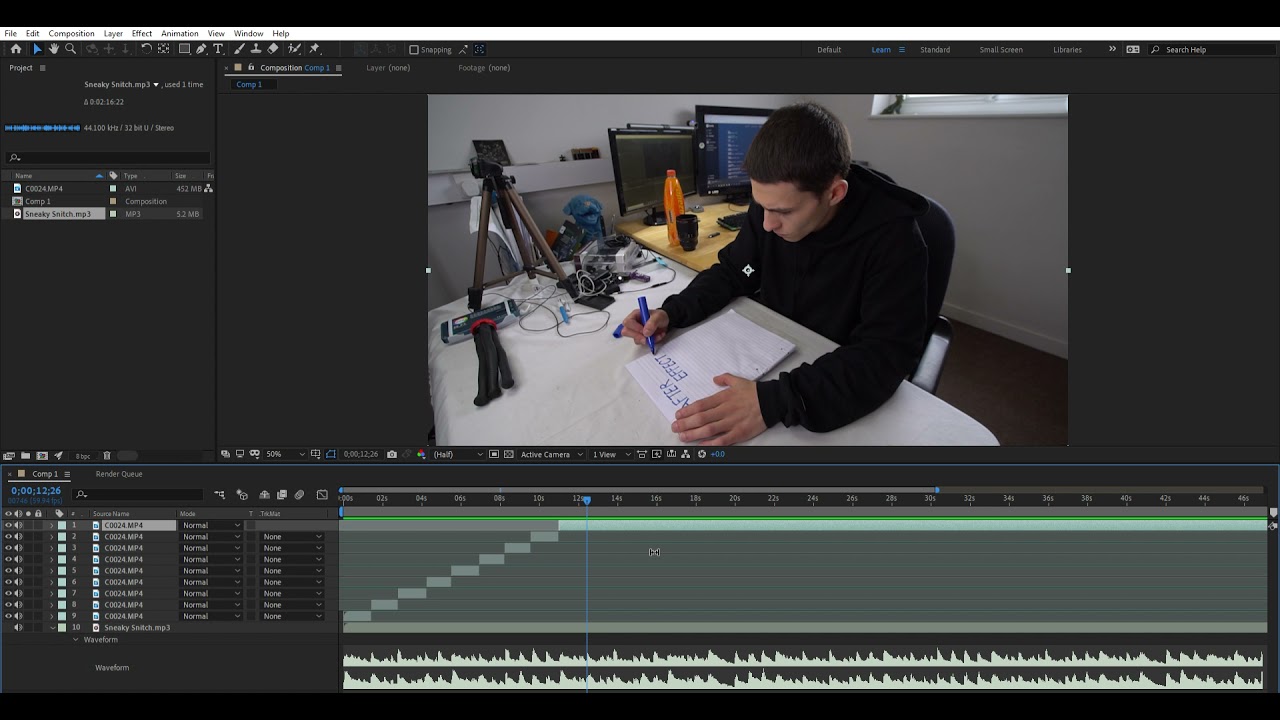Switch to Render Queue tab

point(119,474)
